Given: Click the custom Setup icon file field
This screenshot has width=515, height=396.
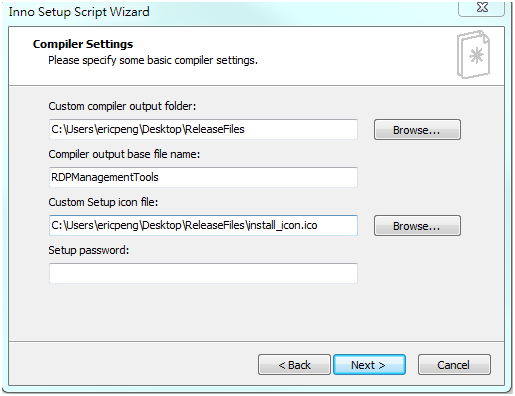Looking at the screenshot, I should pos(203,225).
